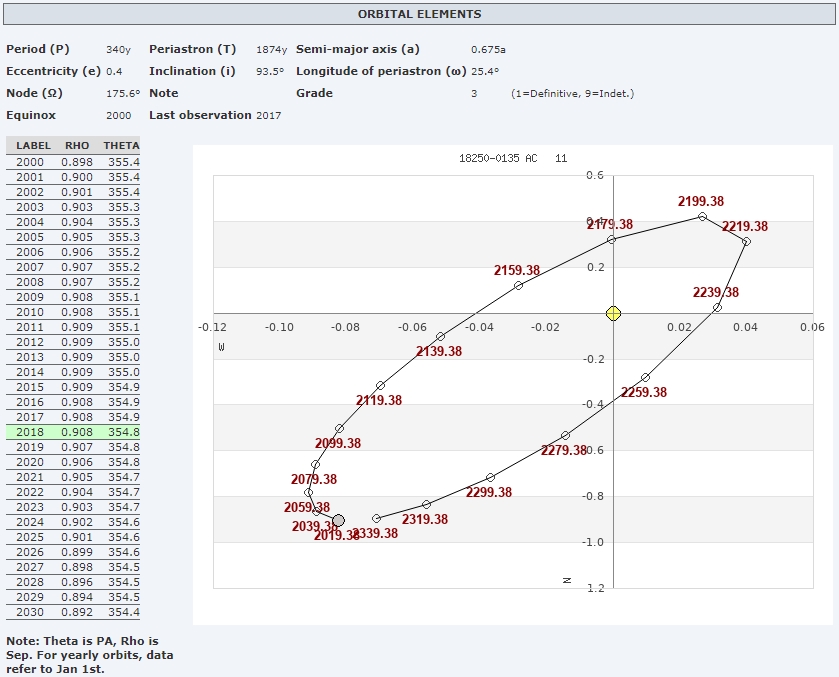Click the orbit point labeled 2119.38

380,386
